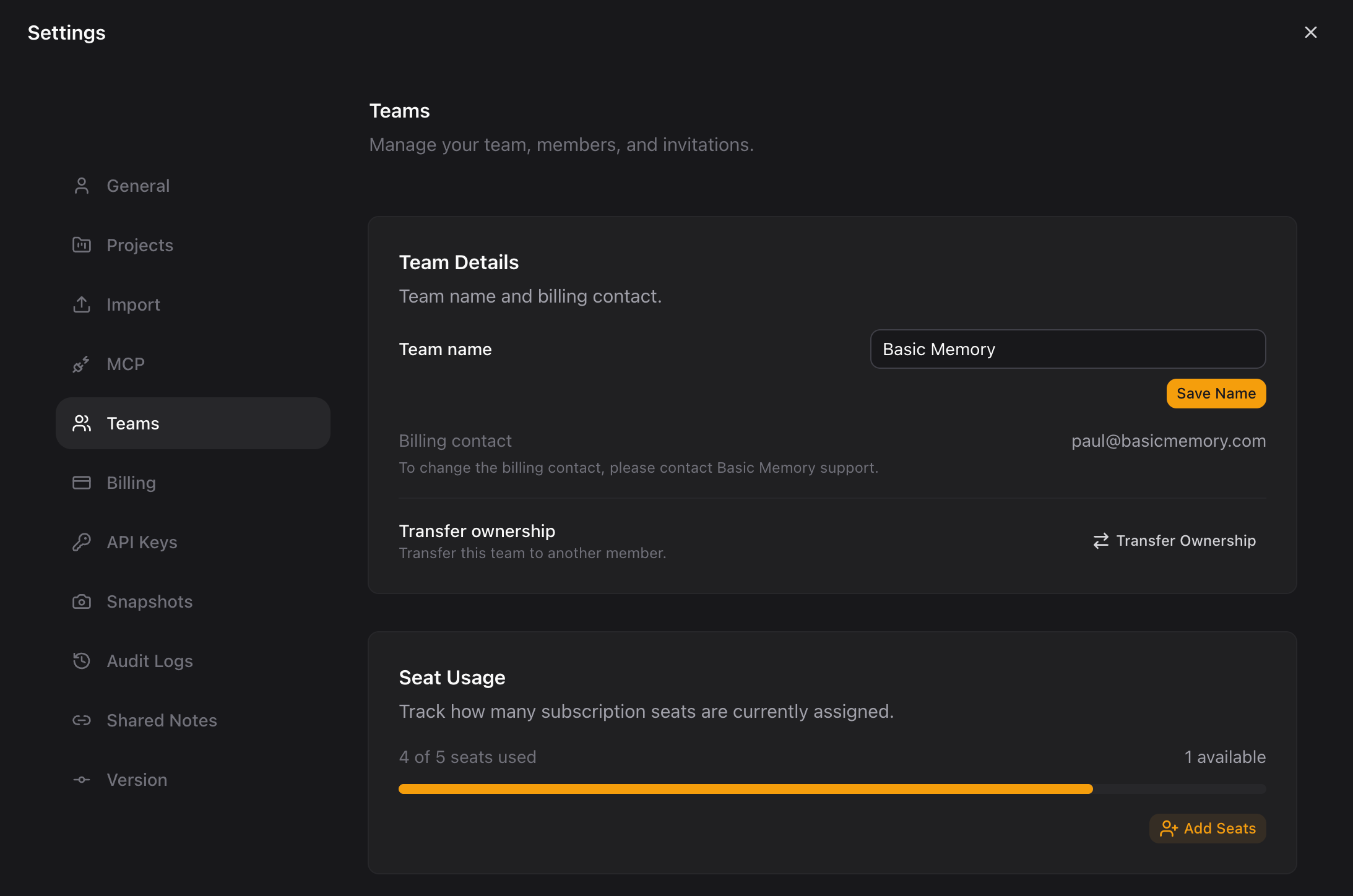Click the Projects folder icon
1353x896 pixels.
[x=82, y=245]
